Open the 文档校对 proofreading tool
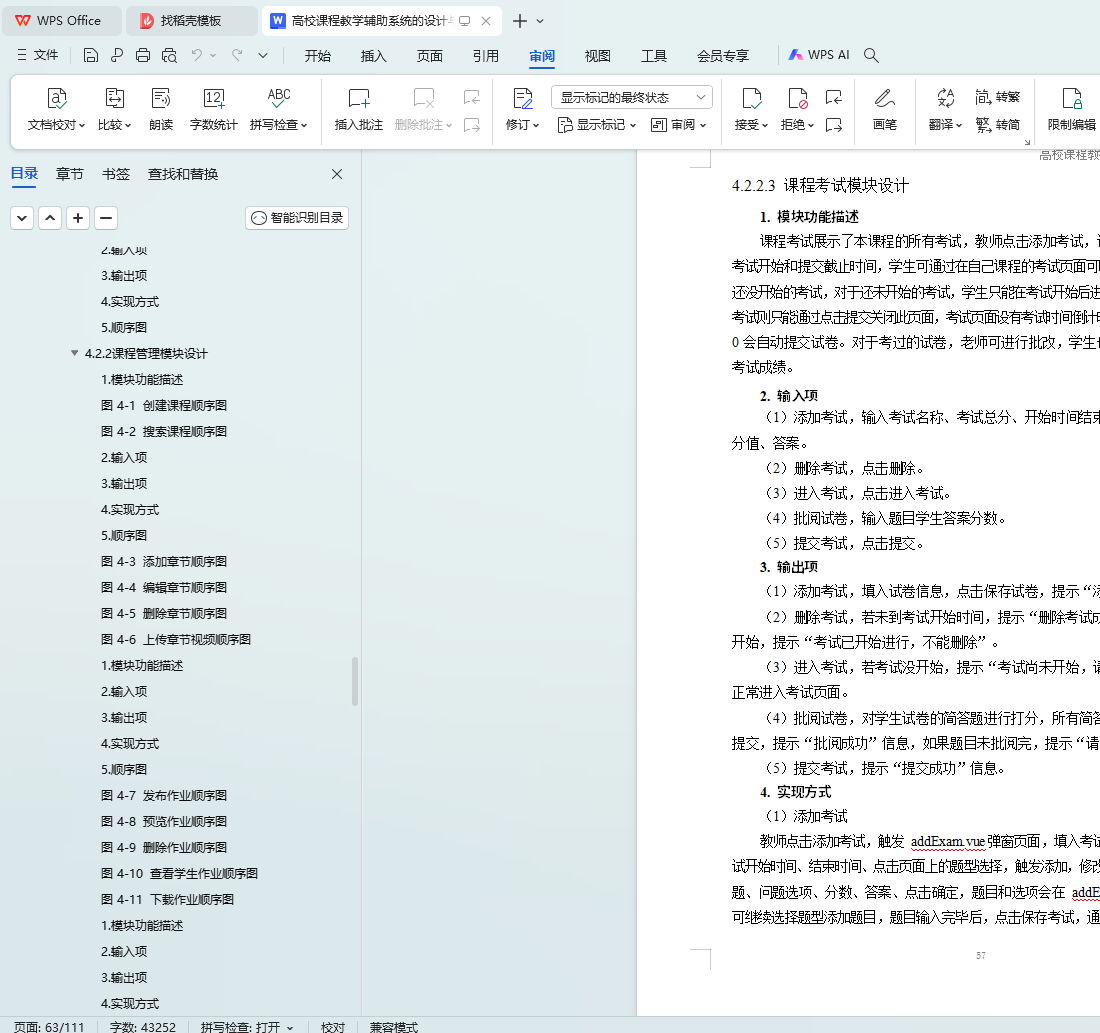Viewport: 1100px width, 1033px height. click(x=56, y=109)
